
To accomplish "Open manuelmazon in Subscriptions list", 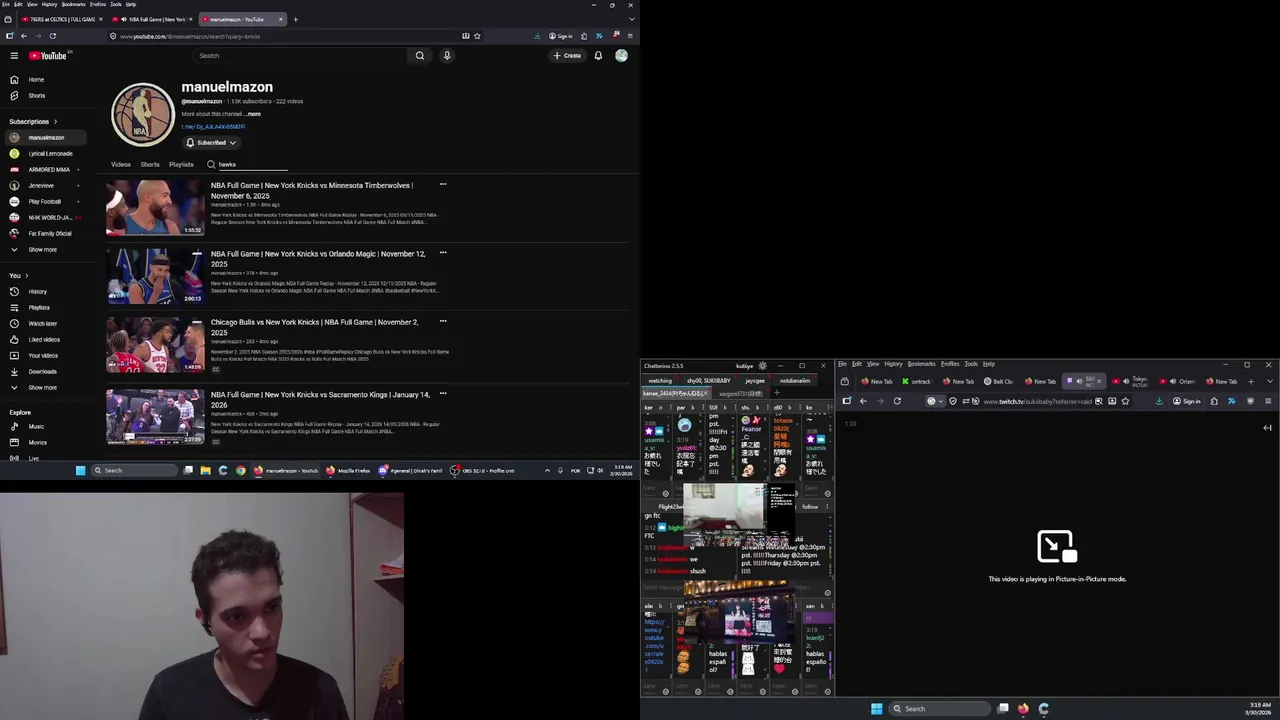I will 45,138.
